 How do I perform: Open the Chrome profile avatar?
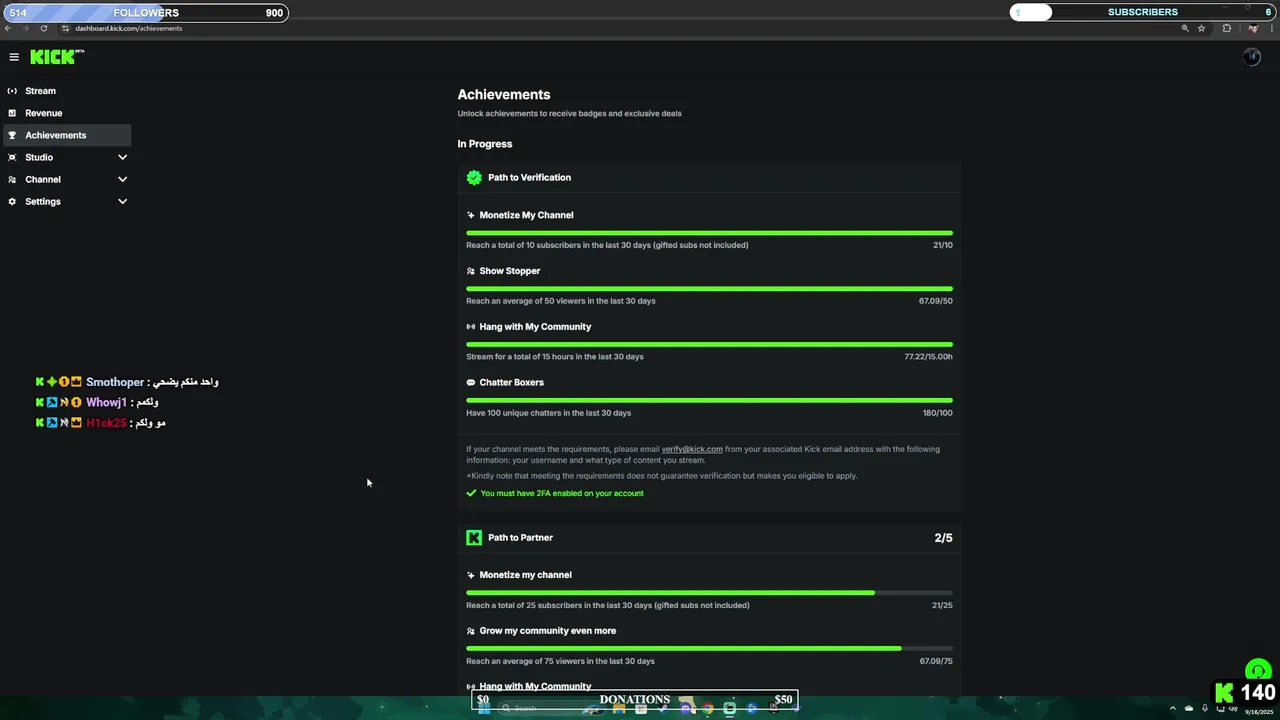1252,28
